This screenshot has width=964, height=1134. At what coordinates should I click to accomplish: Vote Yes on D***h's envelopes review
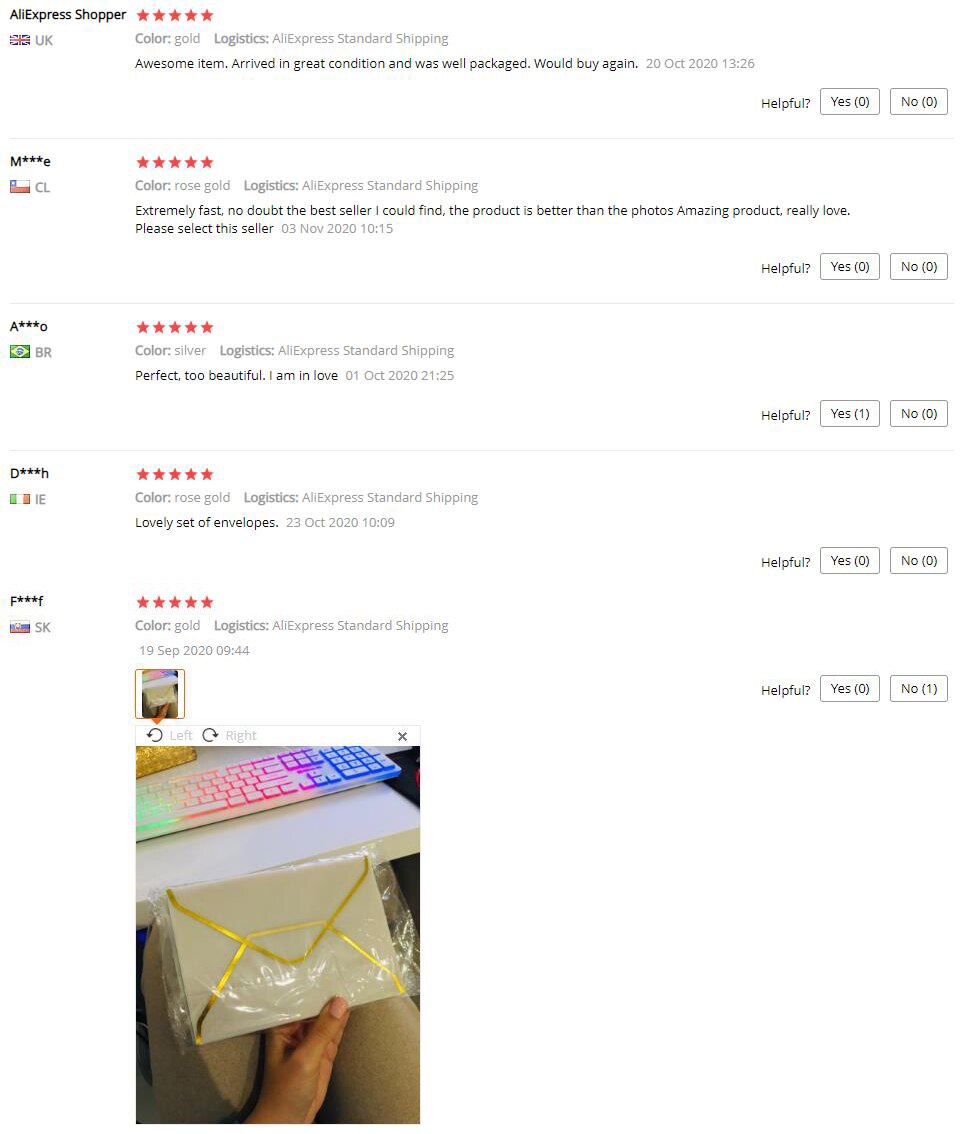point(850,560)
